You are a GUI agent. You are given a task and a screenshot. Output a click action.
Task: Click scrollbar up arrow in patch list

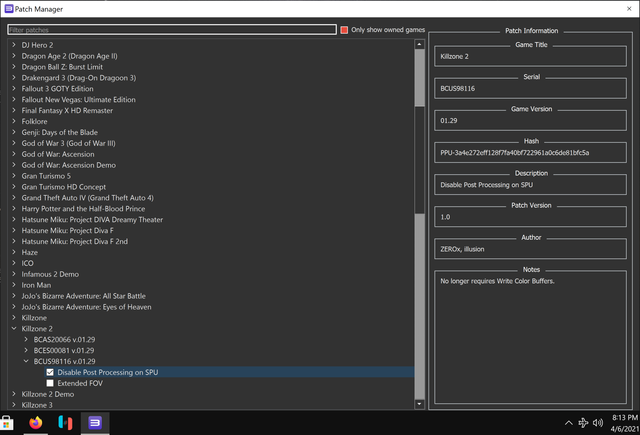[x=419, y=44]
